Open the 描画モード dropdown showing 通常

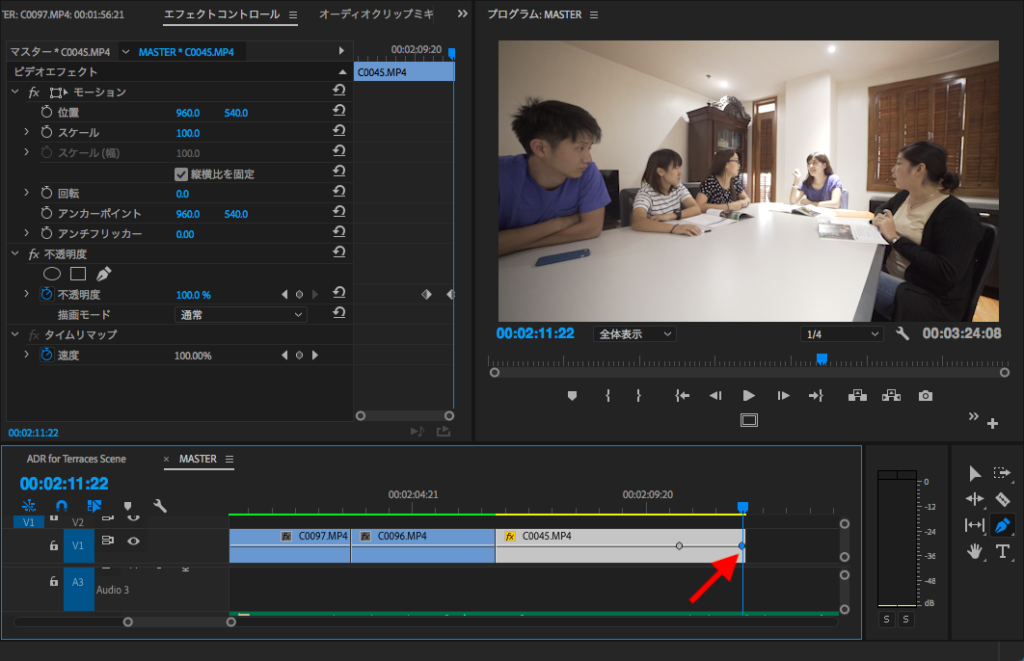pyautogui.click(x=239, y=315)
